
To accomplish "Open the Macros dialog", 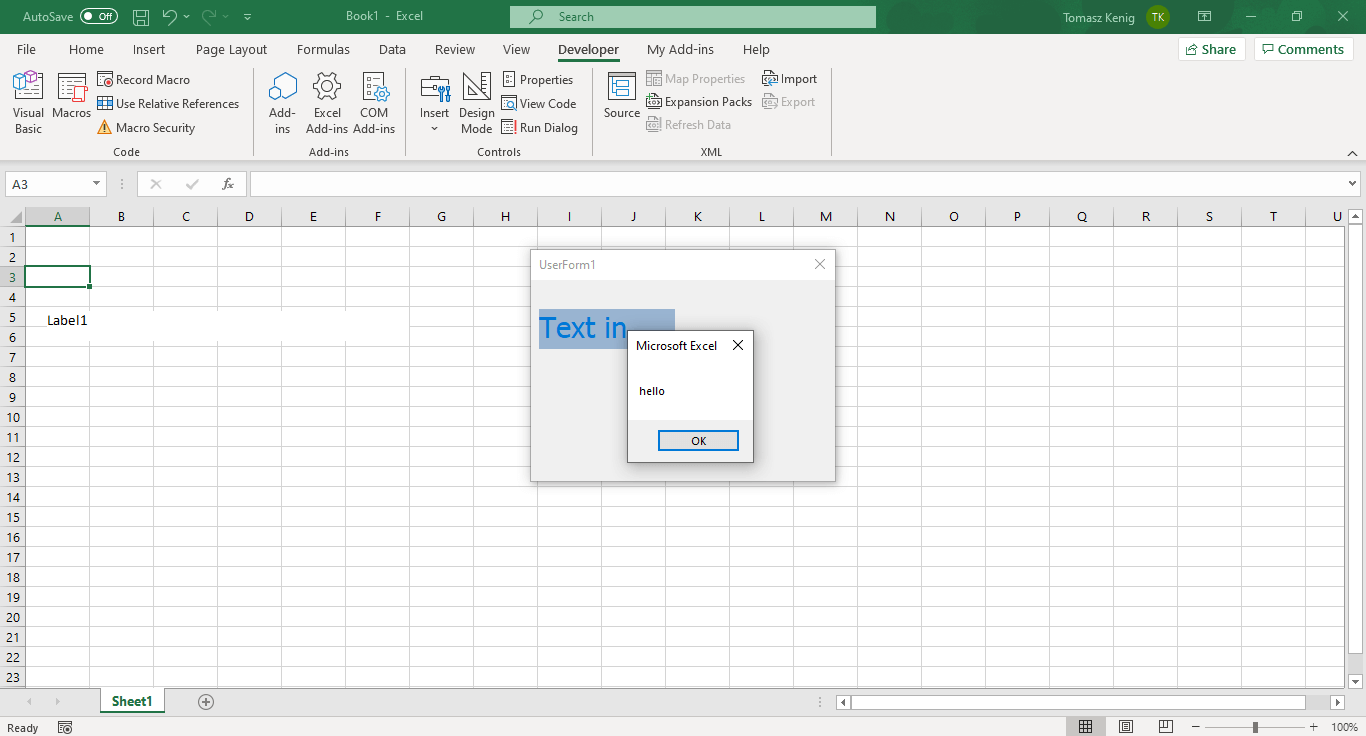I will click(x=71, y=100).
